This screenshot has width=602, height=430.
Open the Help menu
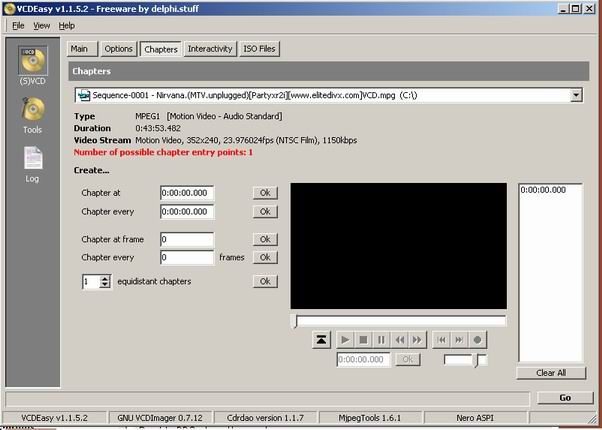pyautogui.click(x=67, y=26)
